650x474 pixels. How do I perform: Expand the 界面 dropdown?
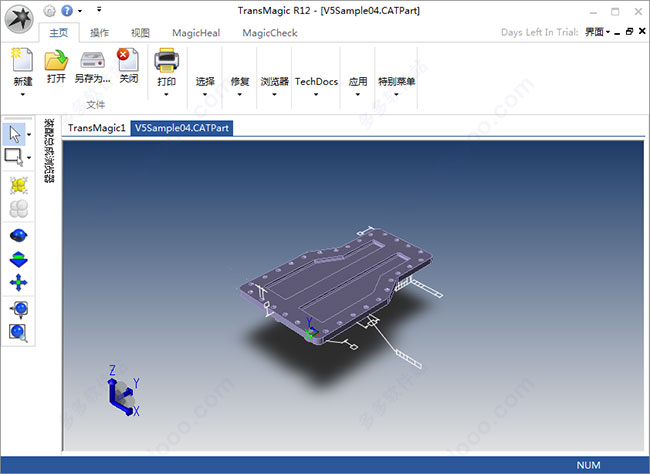597,32
